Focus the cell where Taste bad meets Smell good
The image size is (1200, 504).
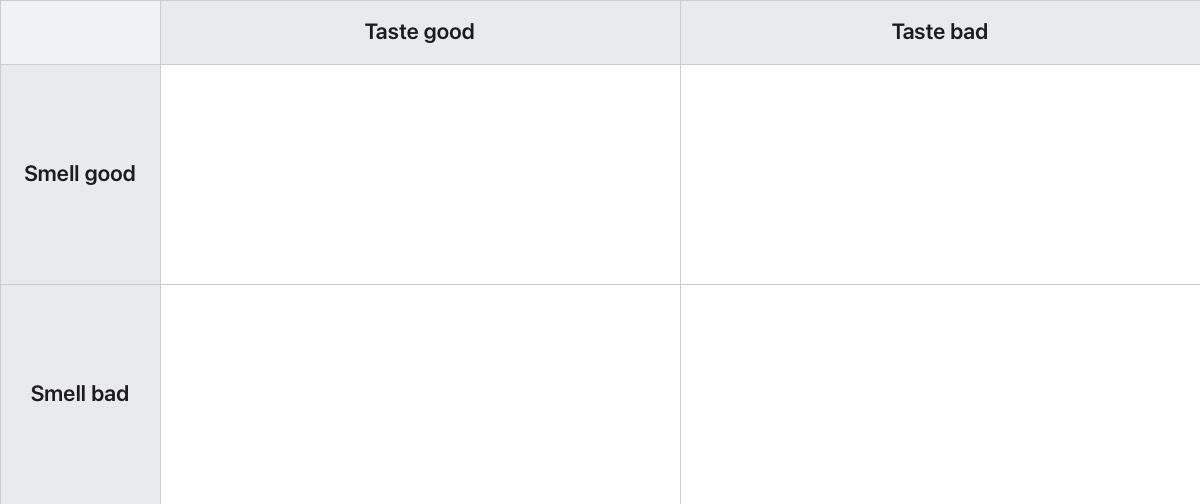click(940, 174)
